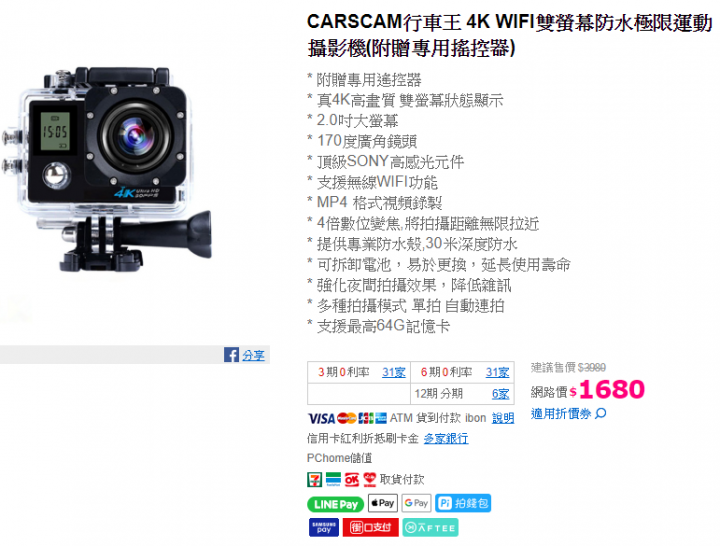Click the FamilyMart pickup icon
The height and width of the screenshot is (546, 720).
pos(333,479)
